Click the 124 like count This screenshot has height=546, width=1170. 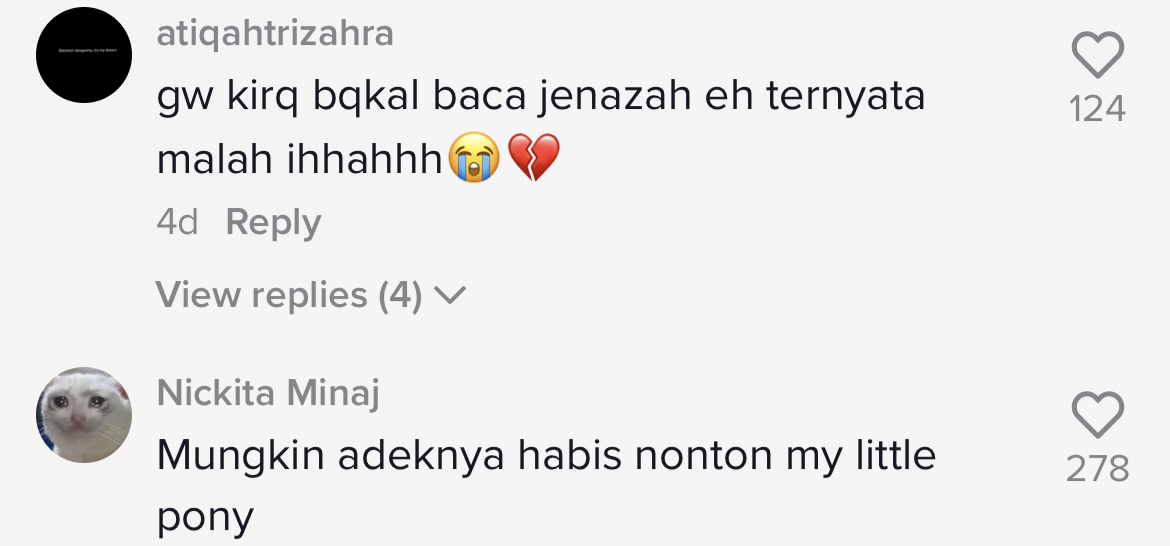point(1097,109)
